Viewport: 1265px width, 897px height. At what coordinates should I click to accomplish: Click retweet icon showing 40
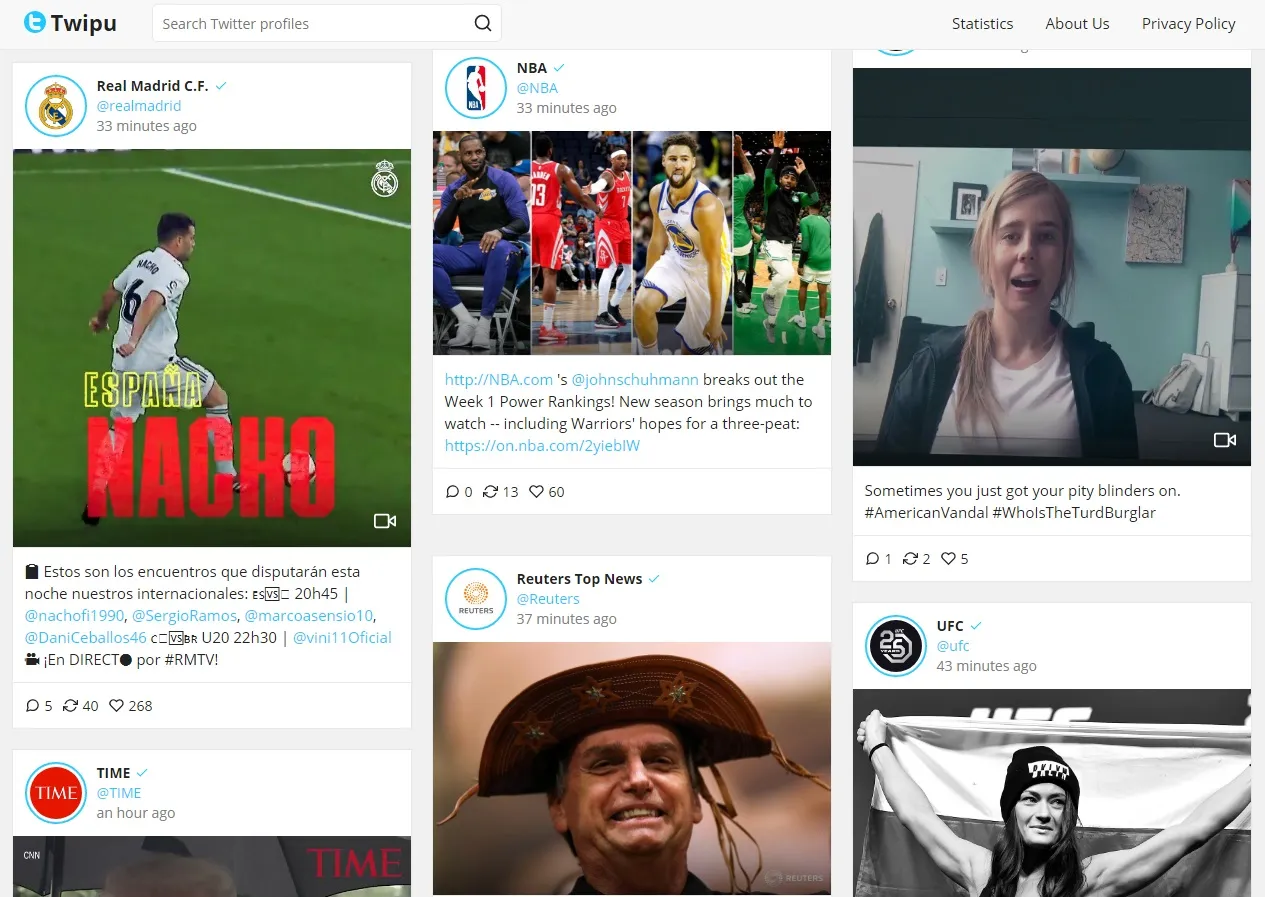[70, 706]
